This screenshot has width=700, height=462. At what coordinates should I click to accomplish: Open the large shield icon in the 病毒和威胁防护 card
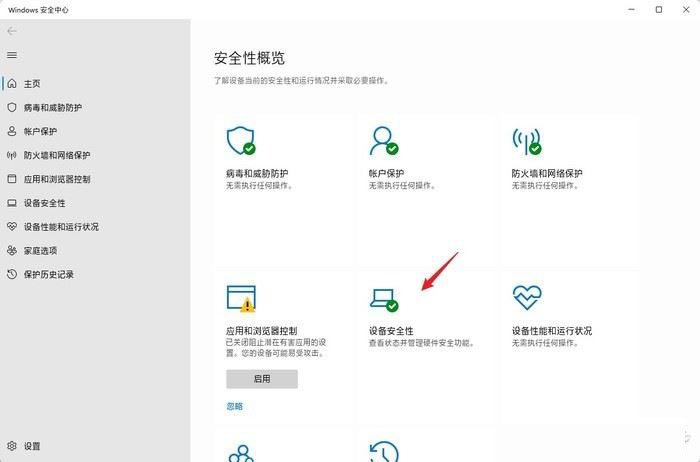point(241,141)
